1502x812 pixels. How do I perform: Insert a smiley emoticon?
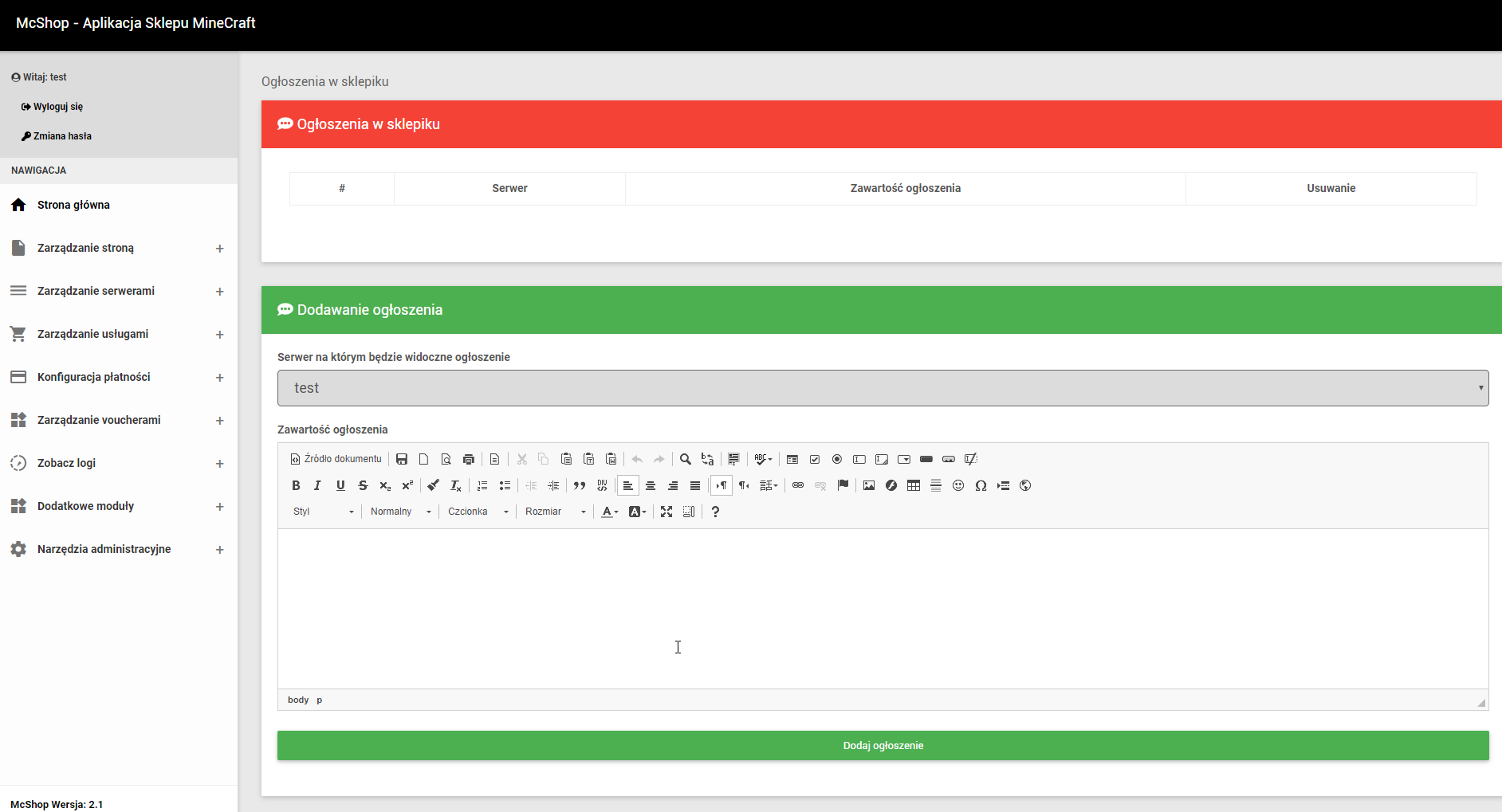click(958, 485)
